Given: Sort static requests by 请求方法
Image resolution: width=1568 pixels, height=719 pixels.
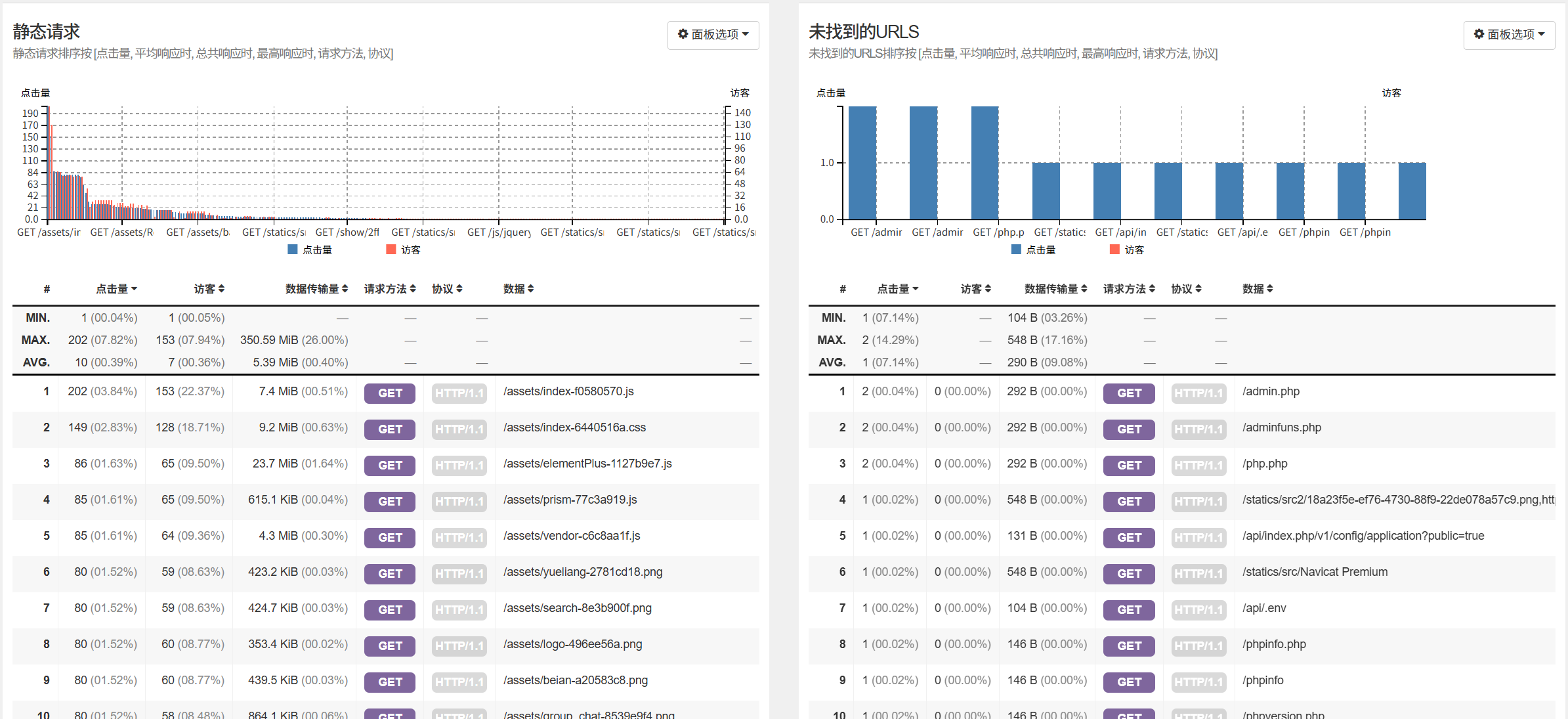Looking at the screenshot, I should 390,289.
